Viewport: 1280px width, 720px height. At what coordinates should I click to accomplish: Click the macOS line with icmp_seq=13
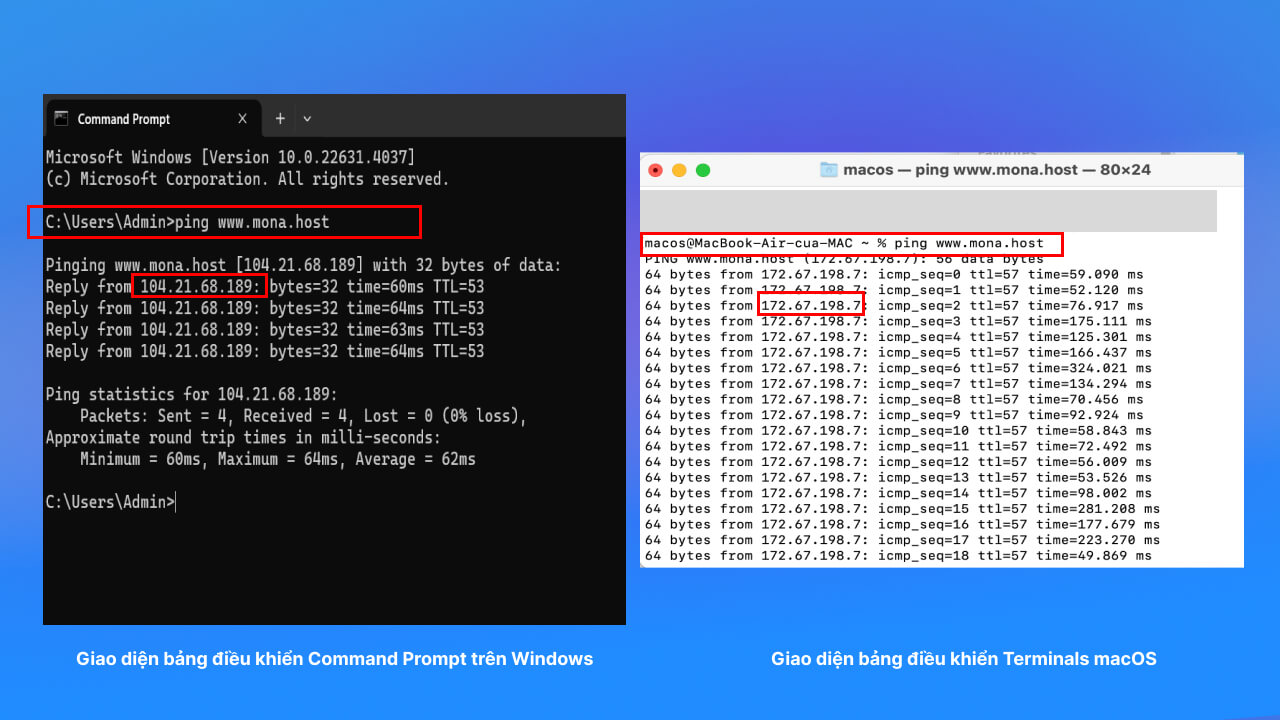[898, 477]
